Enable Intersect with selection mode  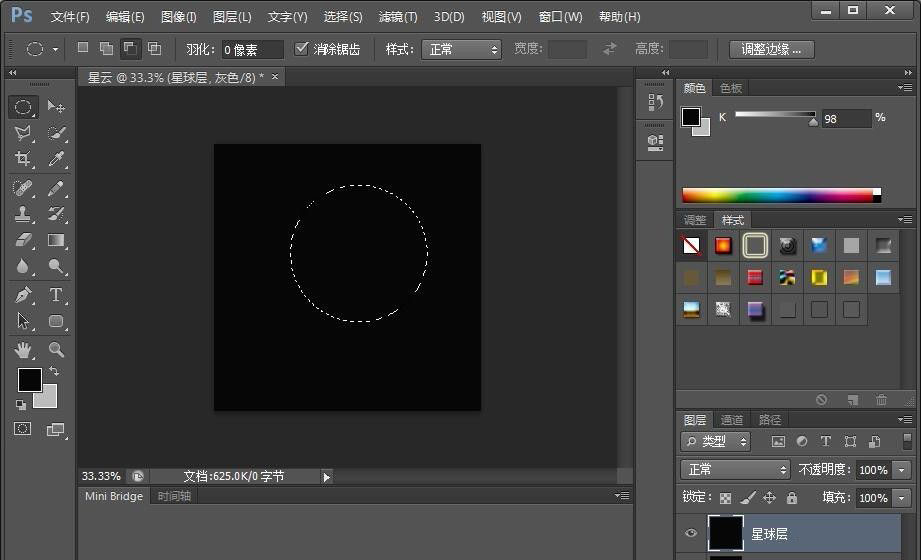click(154, 48)
